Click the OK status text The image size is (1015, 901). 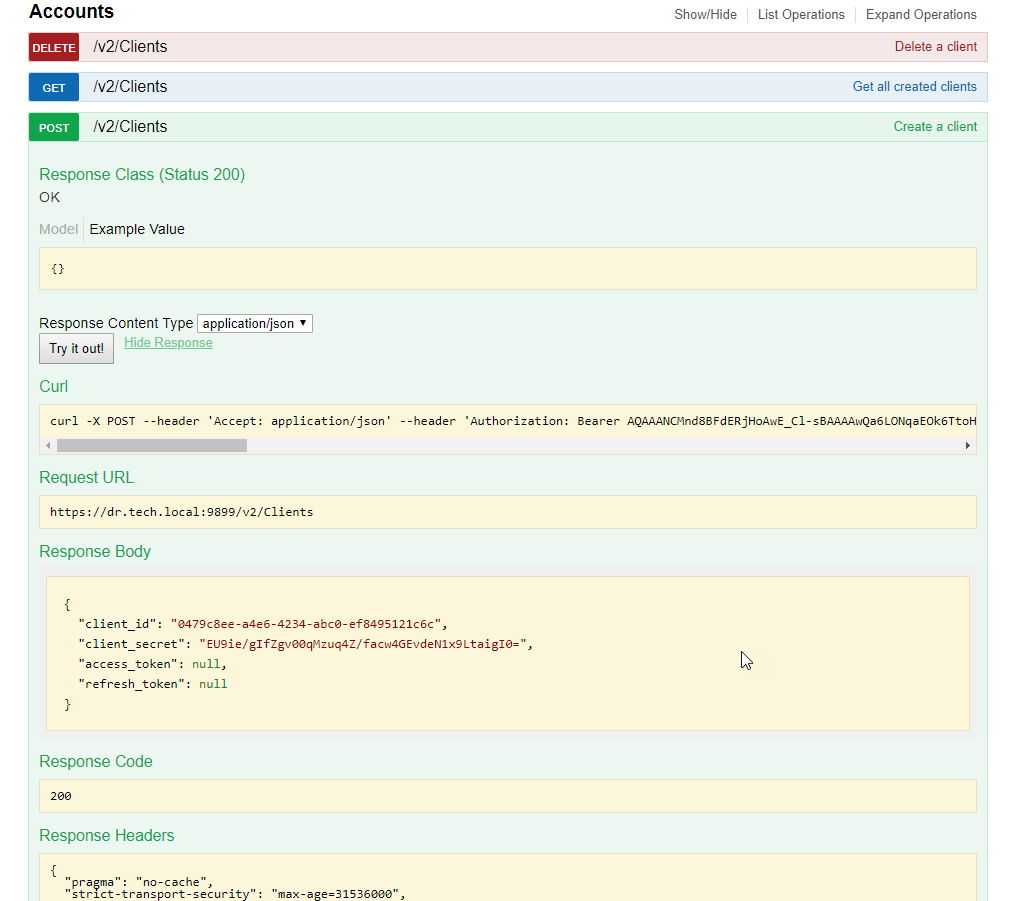(x=49, y=197)
